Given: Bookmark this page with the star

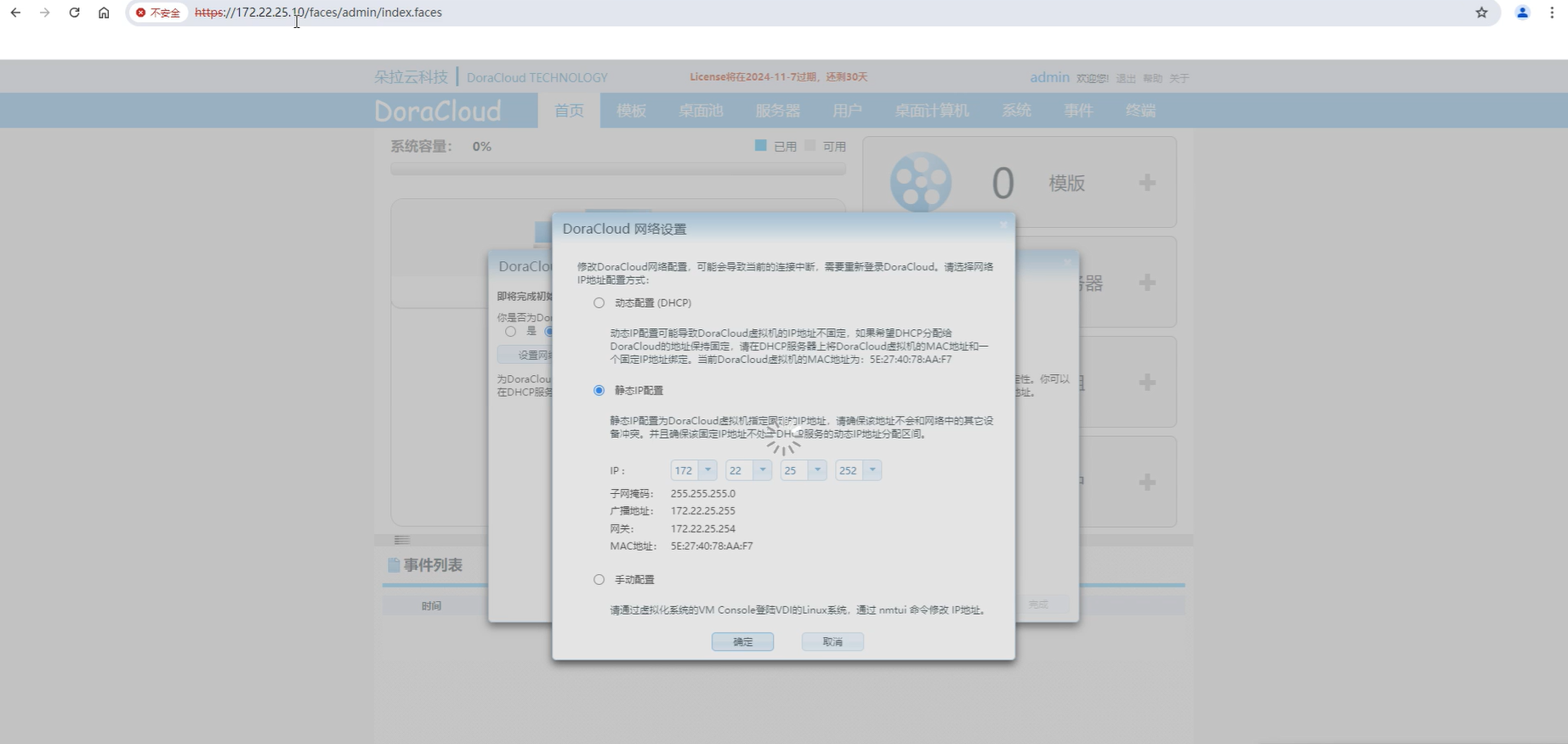Looking at the screenshot, I should click(1481, 13).
